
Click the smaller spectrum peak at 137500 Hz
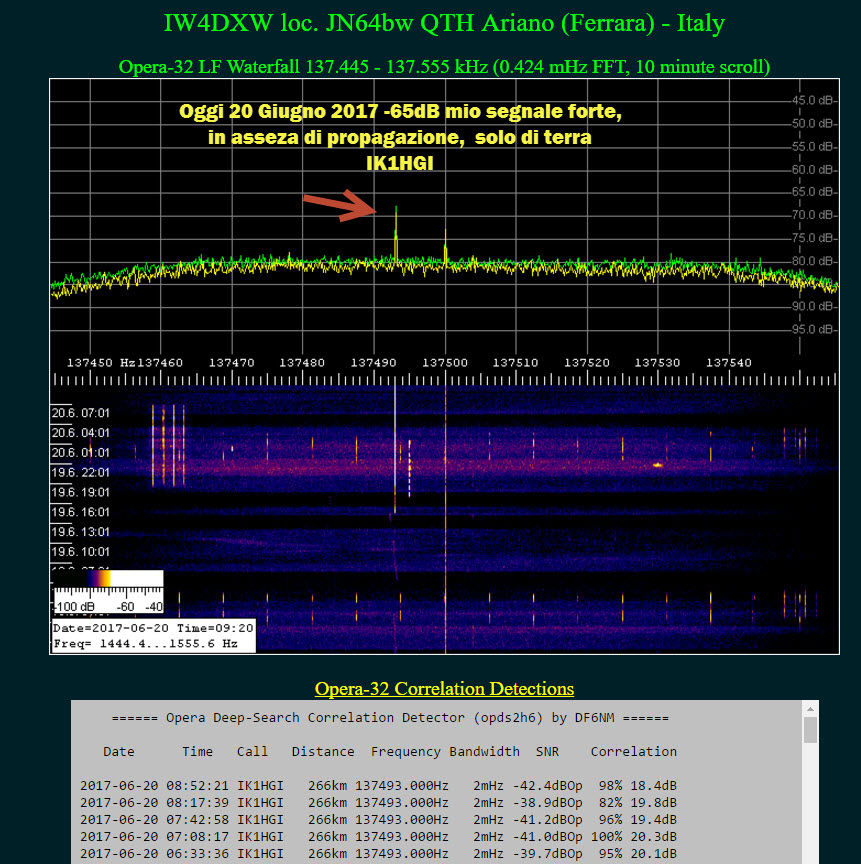click(x=445, y=245)
